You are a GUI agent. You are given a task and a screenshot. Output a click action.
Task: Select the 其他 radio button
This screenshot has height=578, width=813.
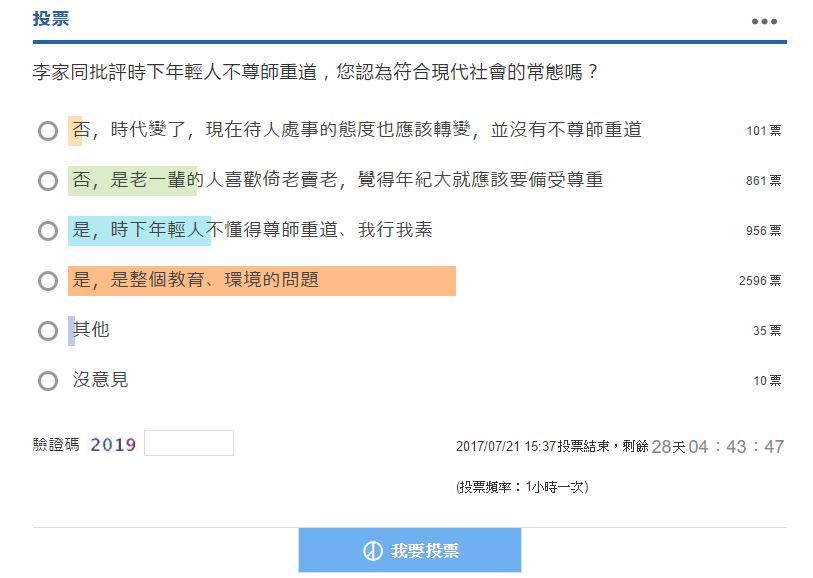click(x=48, y=331)
